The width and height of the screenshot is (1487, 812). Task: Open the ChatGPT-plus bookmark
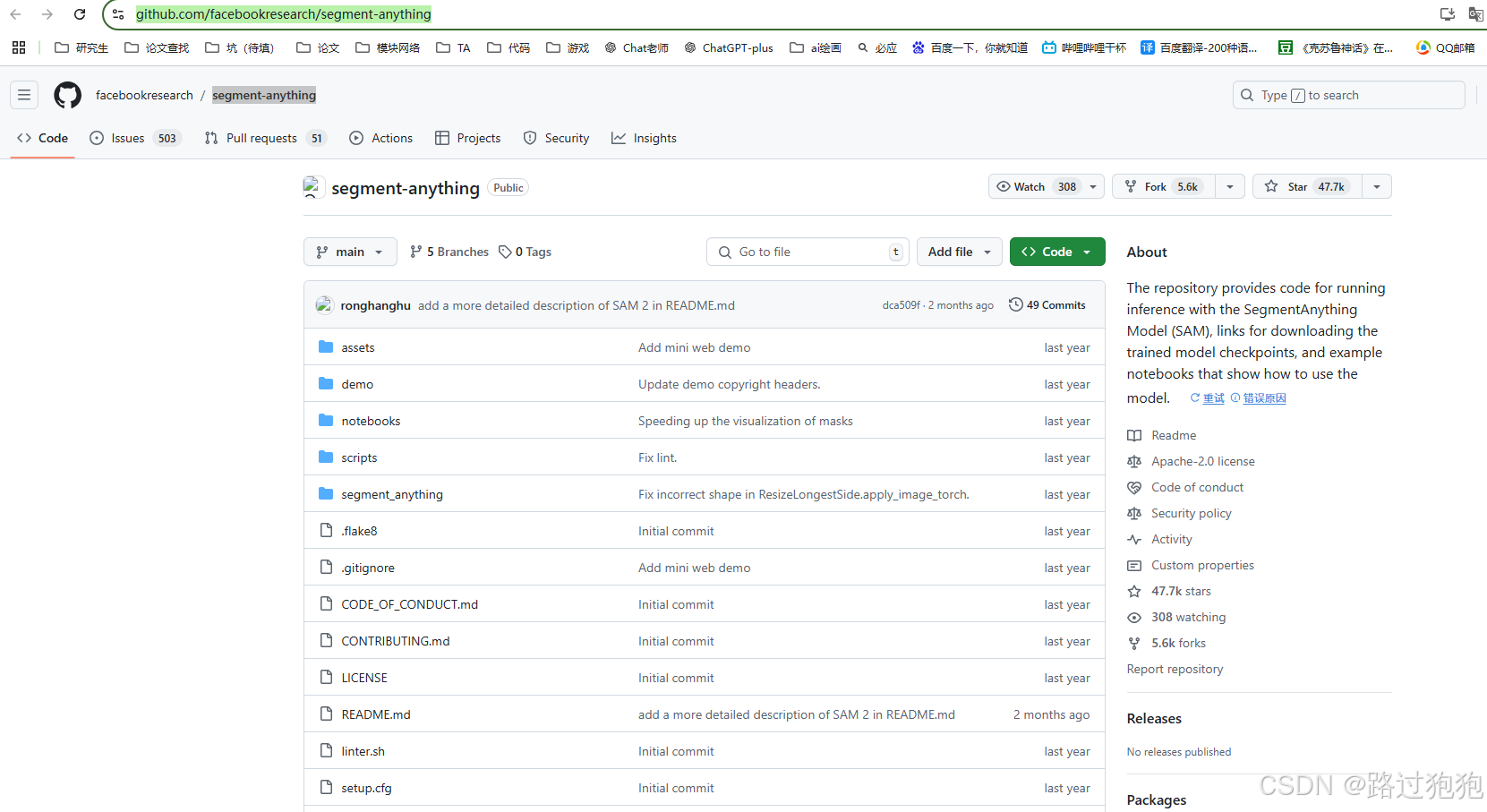tap(729, 47)
